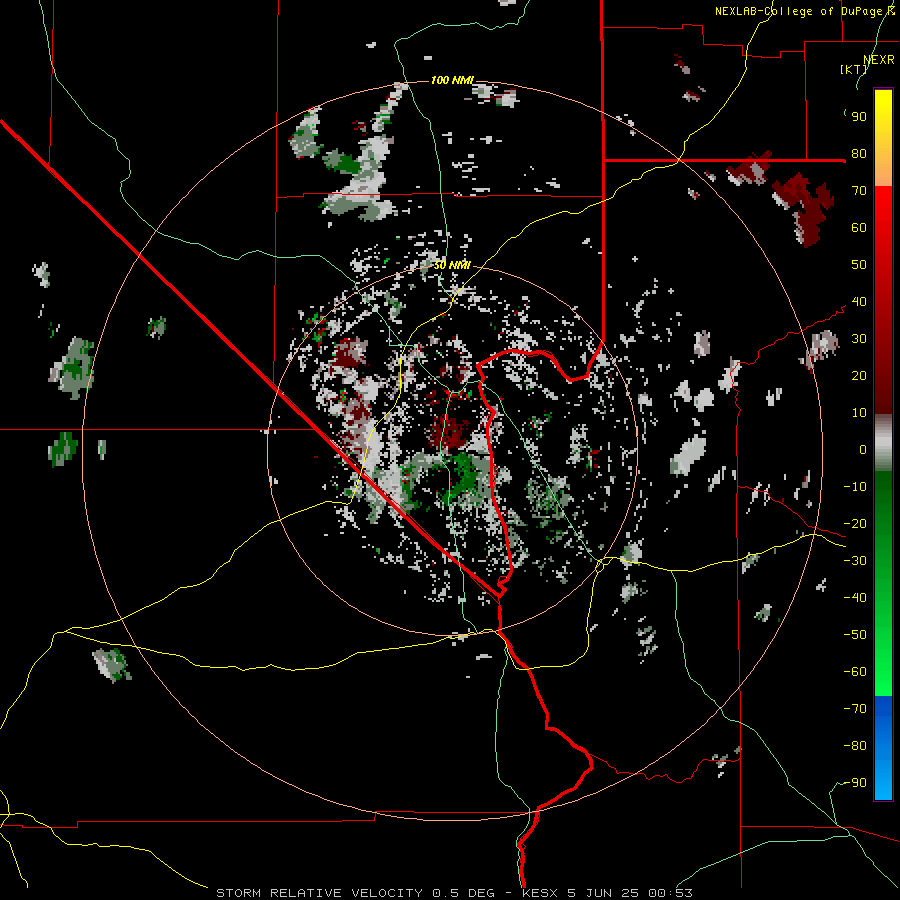
Task: Click the positive "10" scale value
Action: [x=859, y=413]
